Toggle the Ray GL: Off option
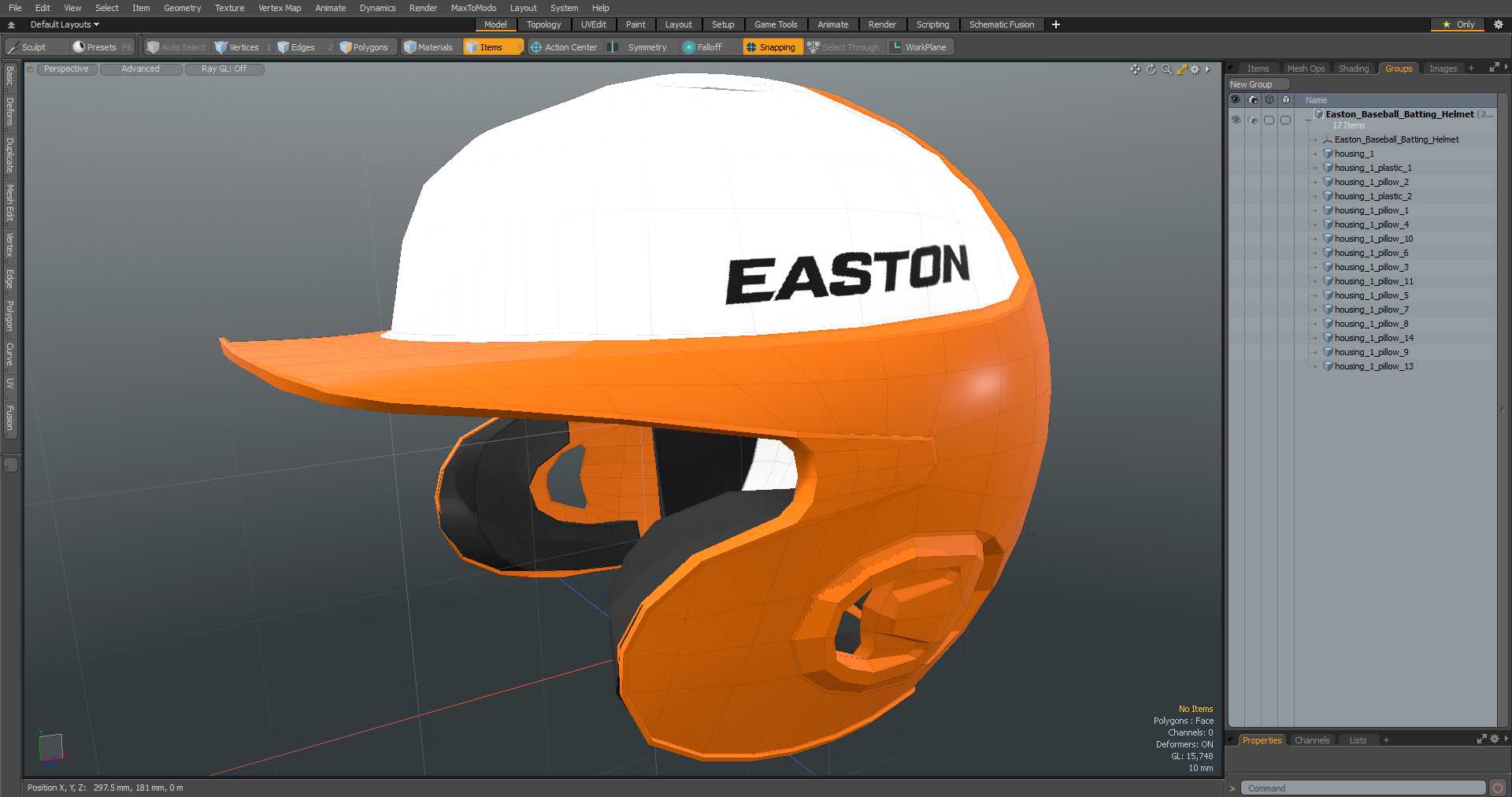1512x797 pixels. point(224,69)
